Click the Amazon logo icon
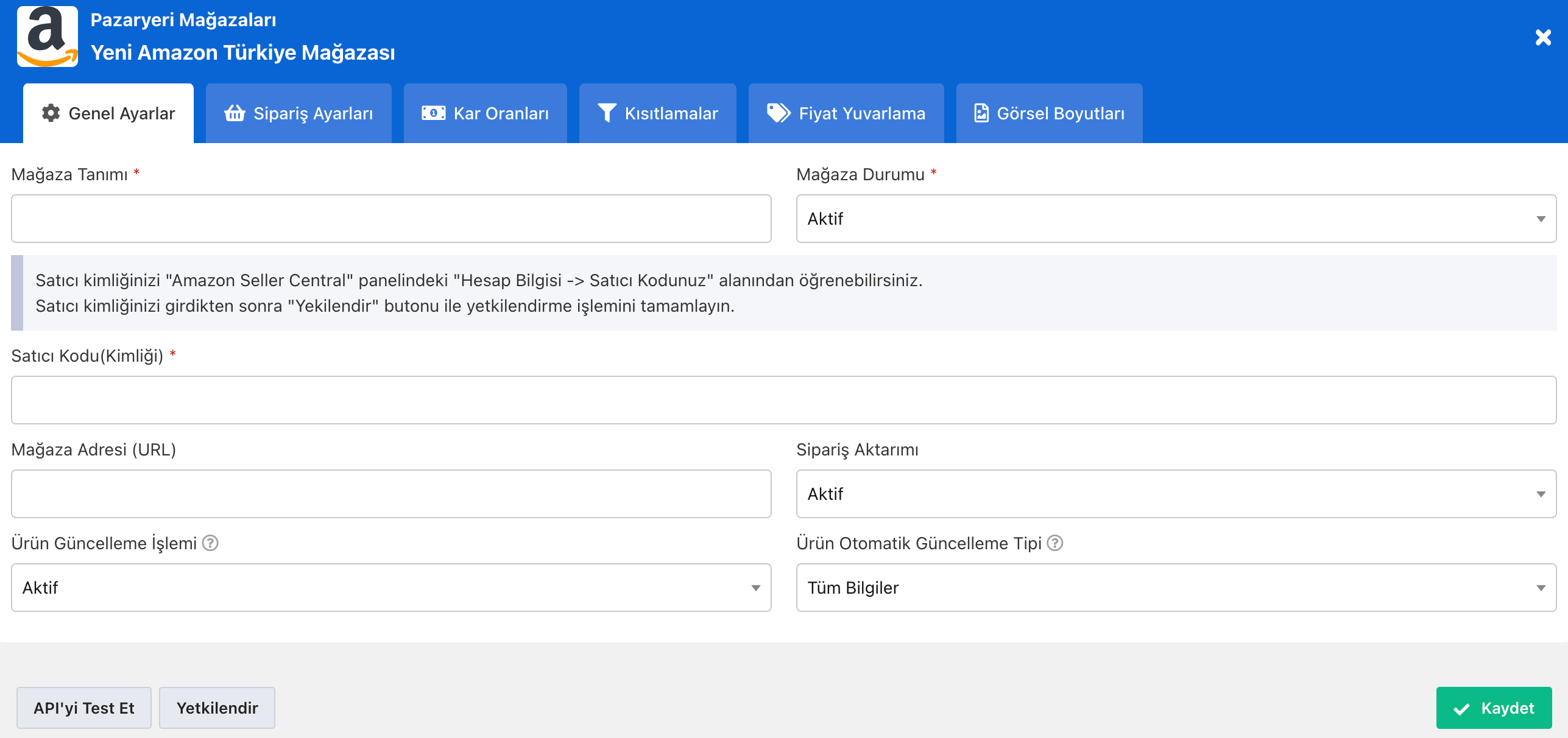The width and height of the screenshot is (1568, 738). (48, 37)
